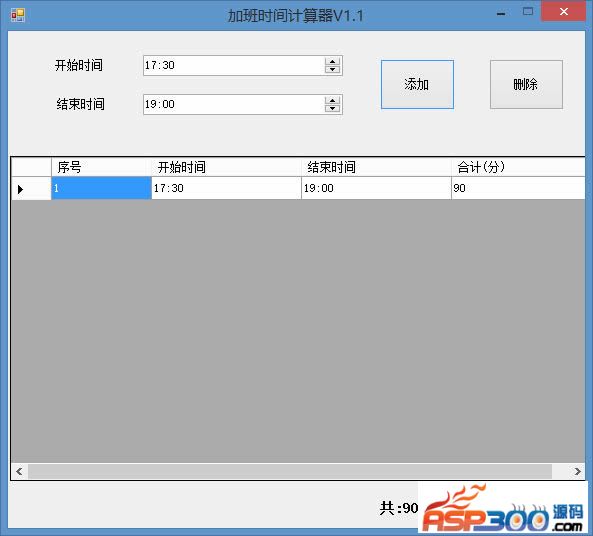Viewport: 593px width, 536px height.
Task: Increase start time with up spinner arrow
Action: (x=332, y=62)
